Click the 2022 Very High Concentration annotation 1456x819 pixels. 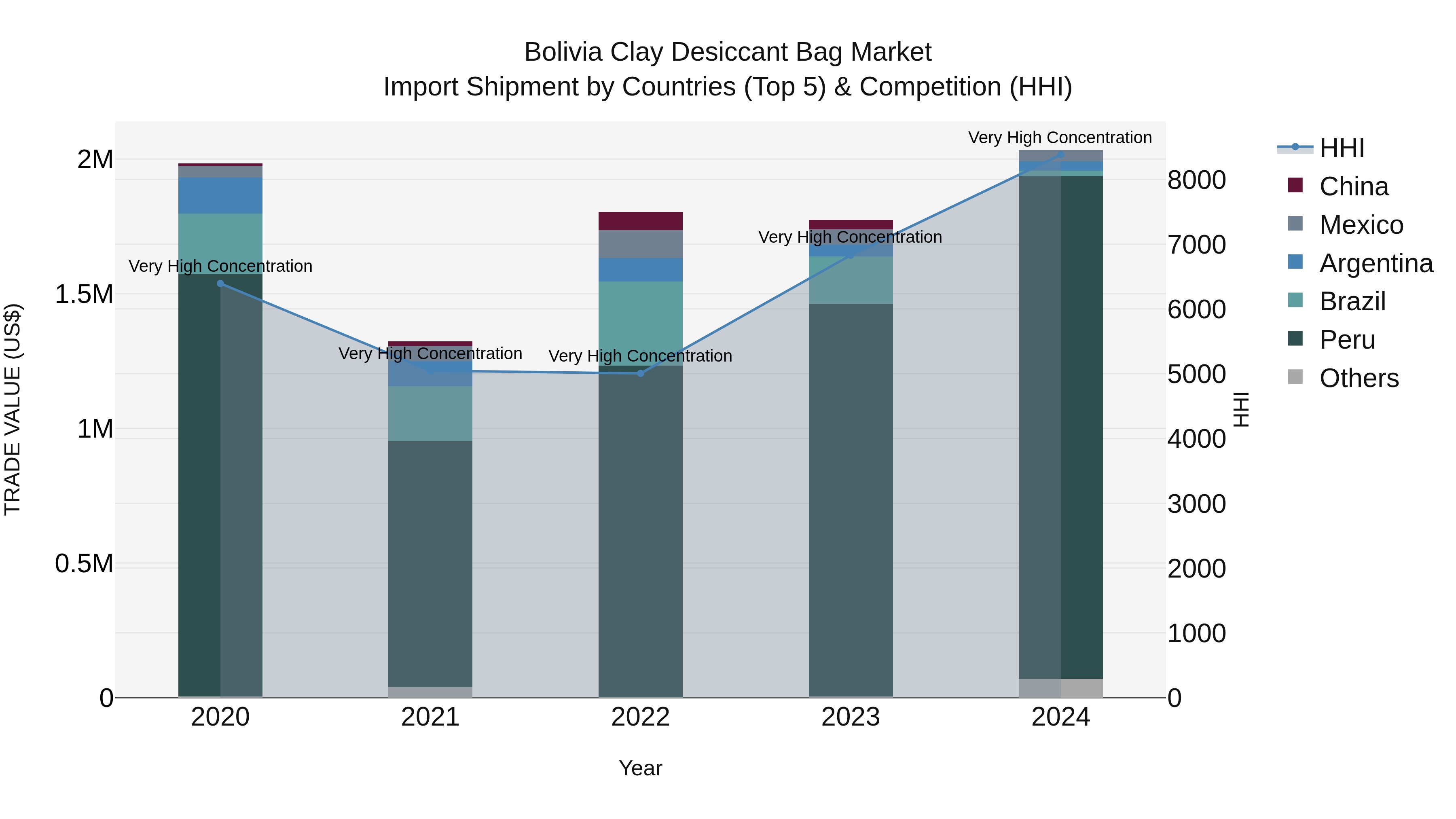pos(640,356)
